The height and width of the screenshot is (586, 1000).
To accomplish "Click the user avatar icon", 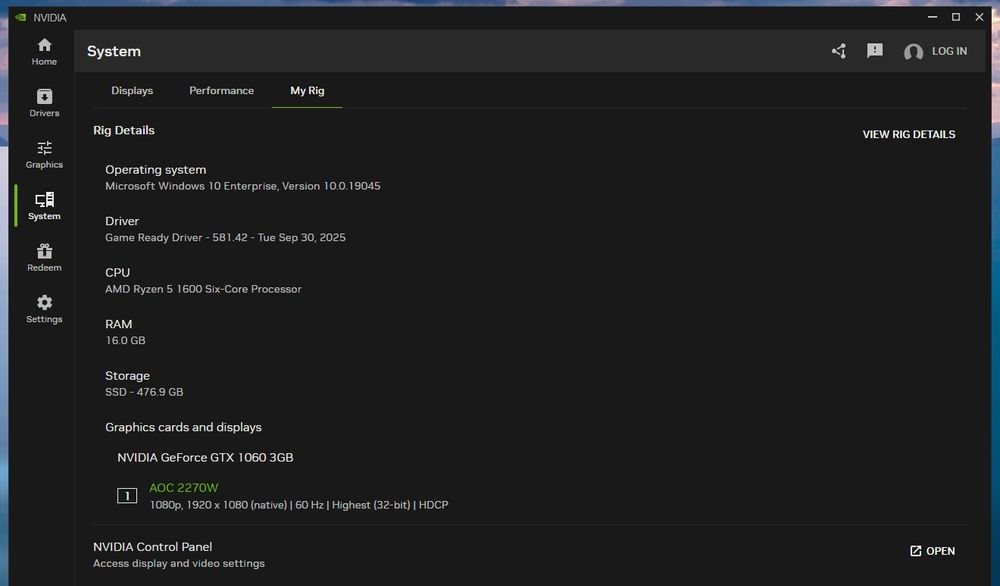I will (x=913, y=52).
